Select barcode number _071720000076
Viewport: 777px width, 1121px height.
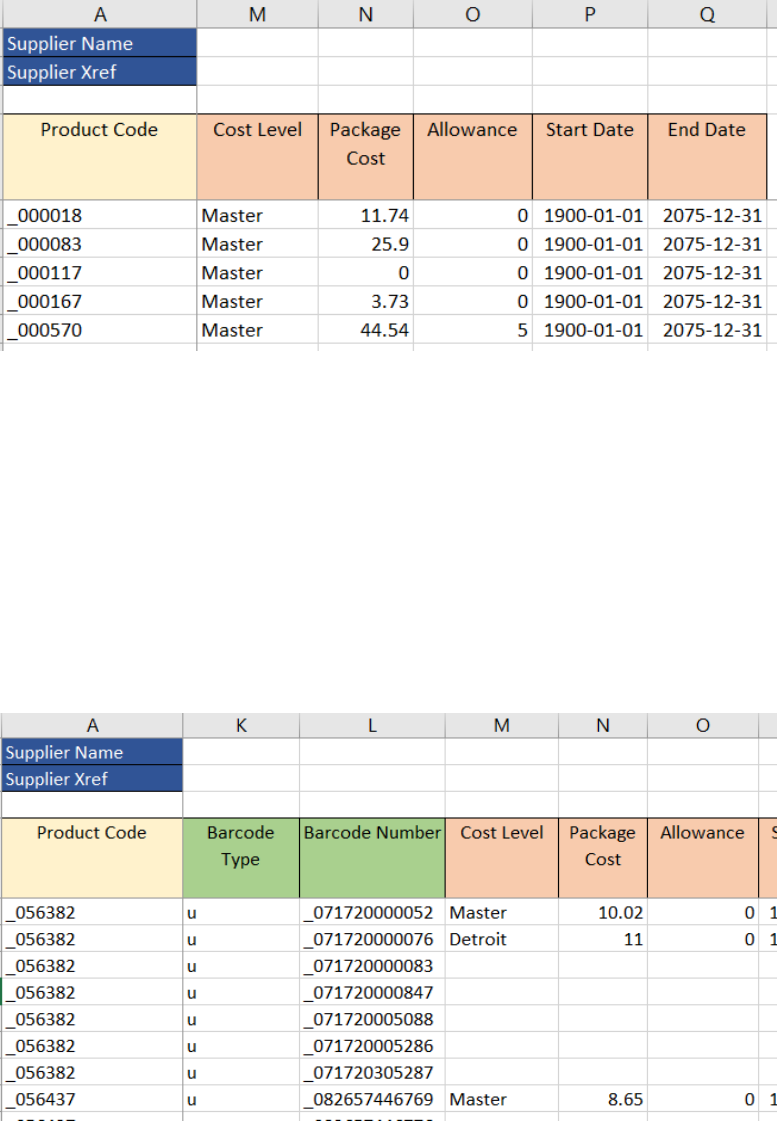[x=372, y=939]
